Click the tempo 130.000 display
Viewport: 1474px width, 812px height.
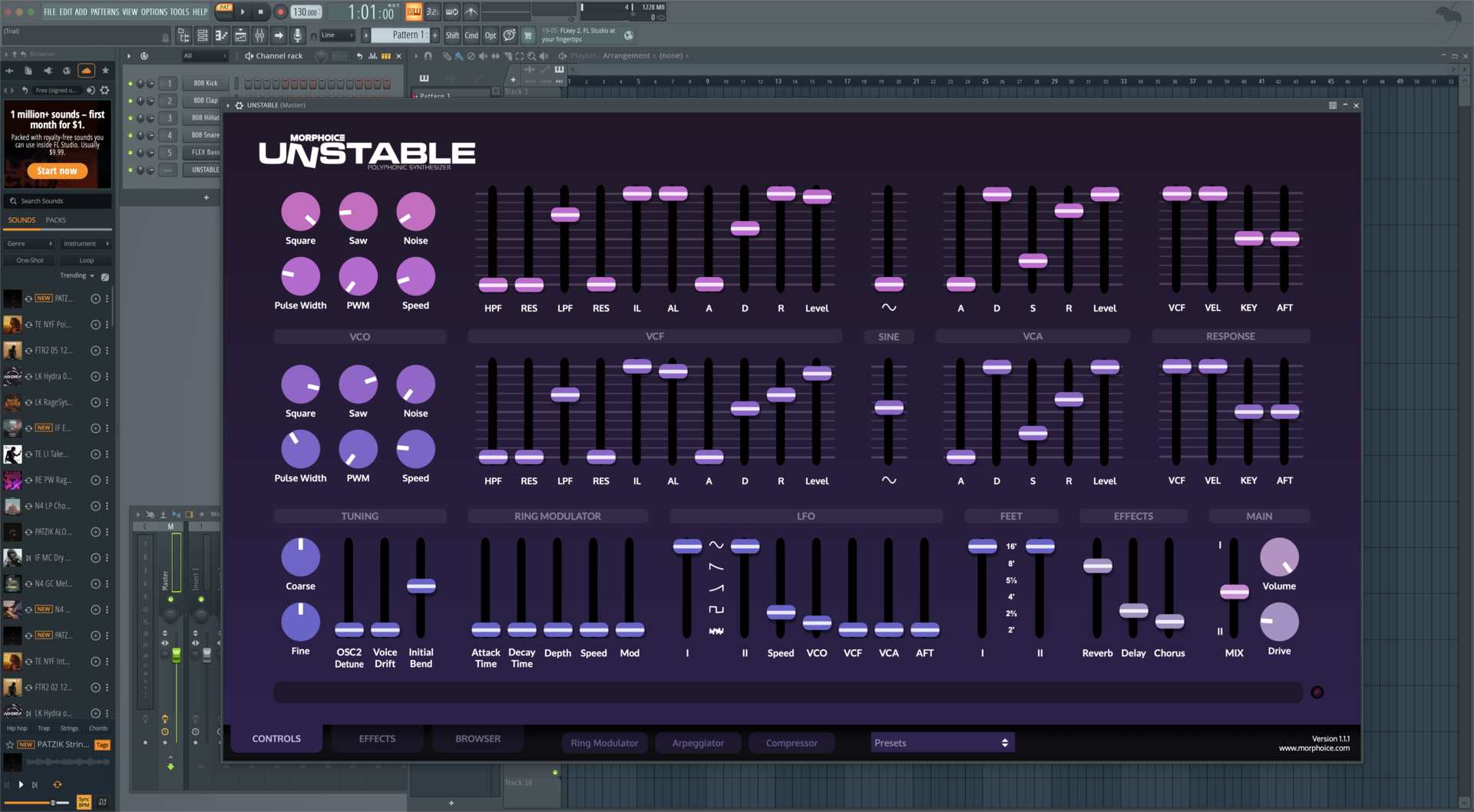pos(306,12)
